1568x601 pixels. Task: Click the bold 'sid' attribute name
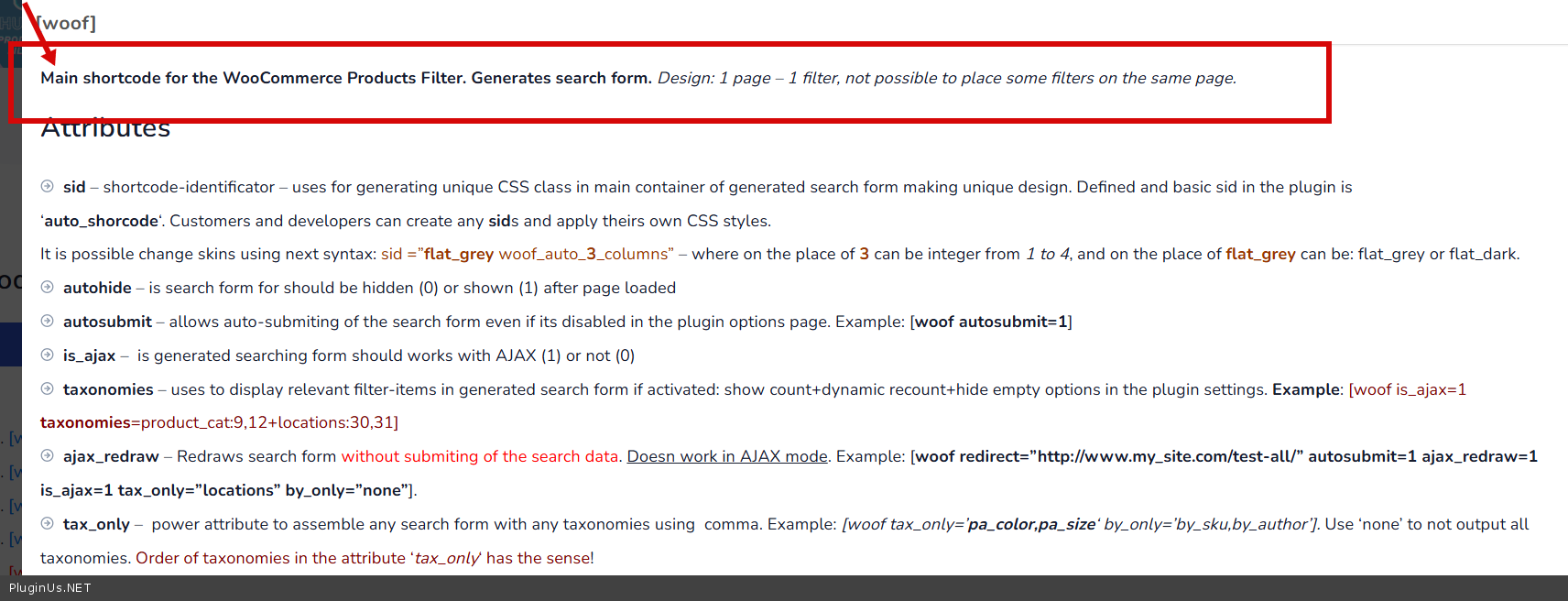pyautogui.click(x=74, y=187)
